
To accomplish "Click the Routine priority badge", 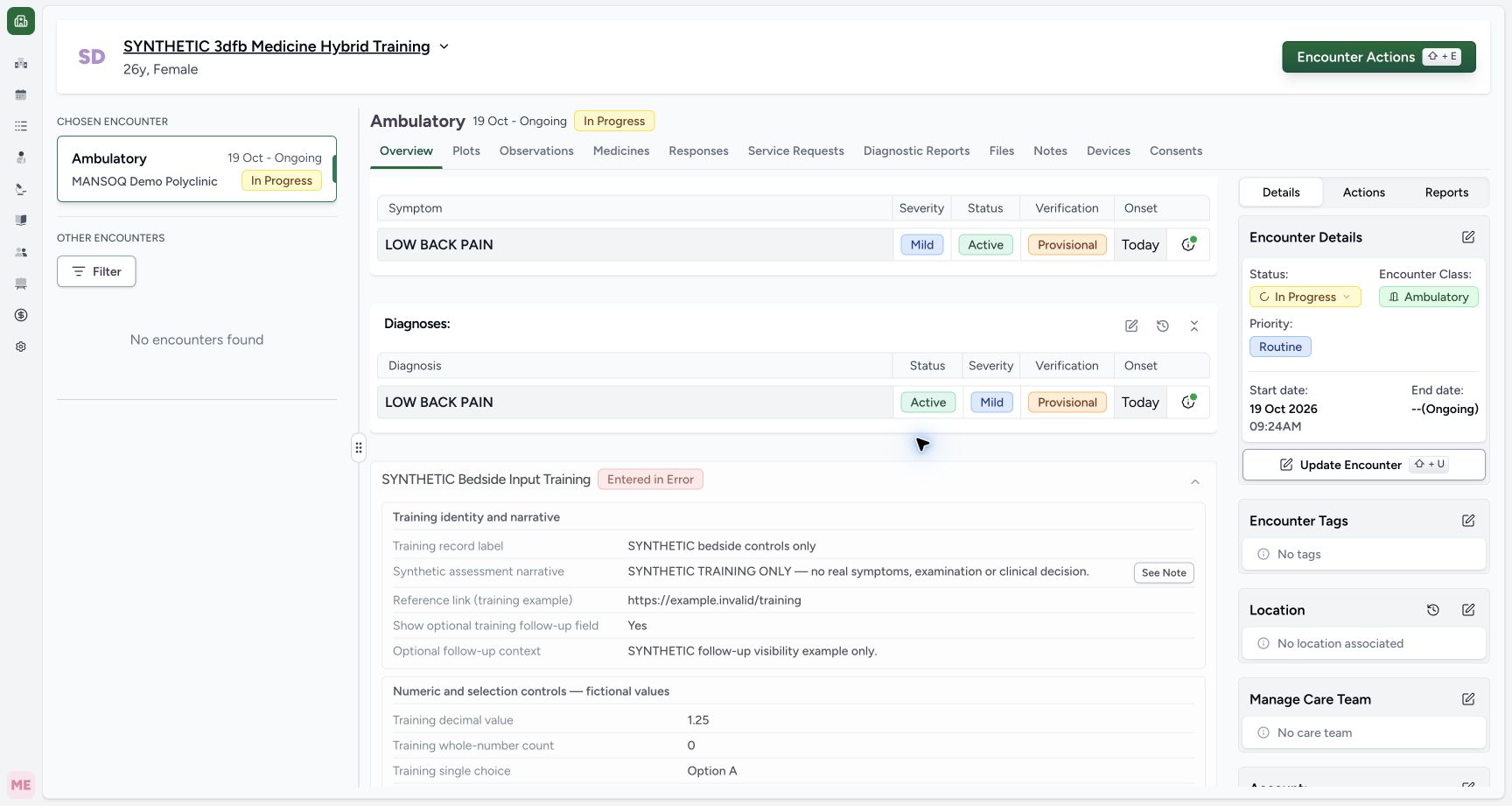I will (1280, 347).
